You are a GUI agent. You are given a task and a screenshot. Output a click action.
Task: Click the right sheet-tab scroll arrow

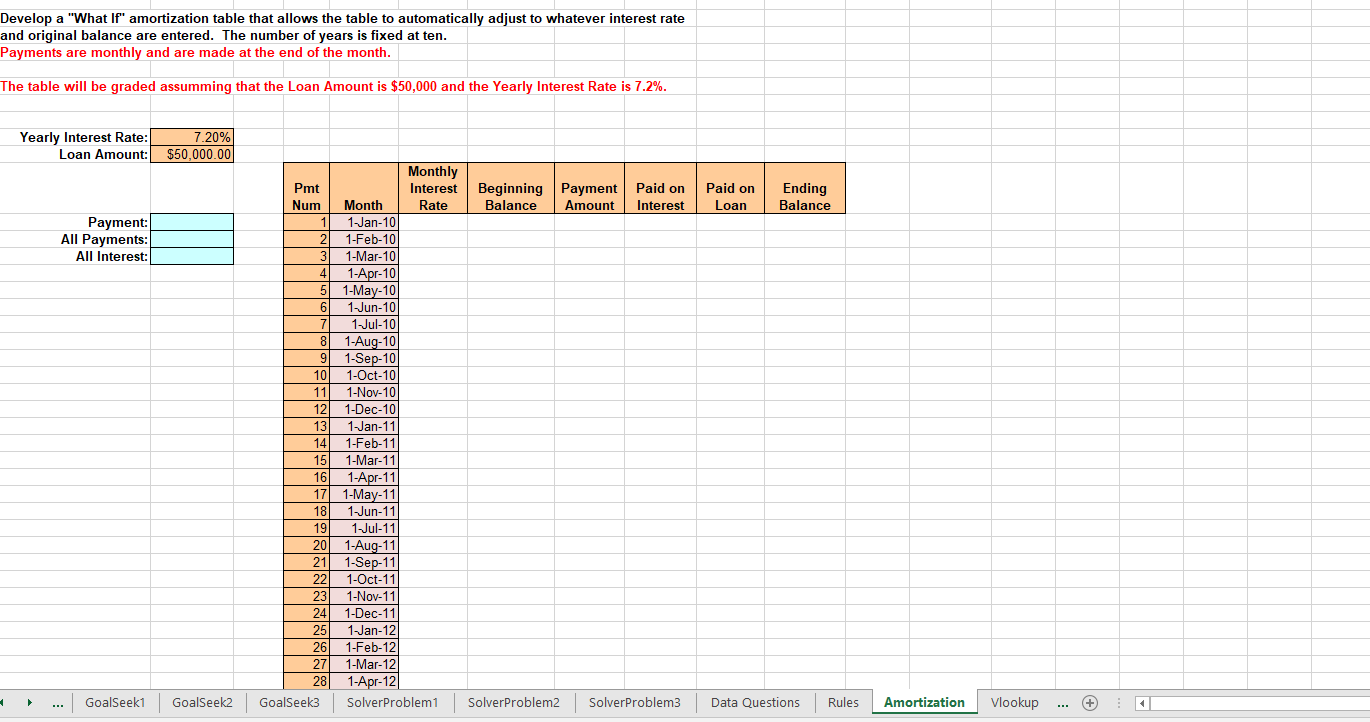click(x=30, y=703)
